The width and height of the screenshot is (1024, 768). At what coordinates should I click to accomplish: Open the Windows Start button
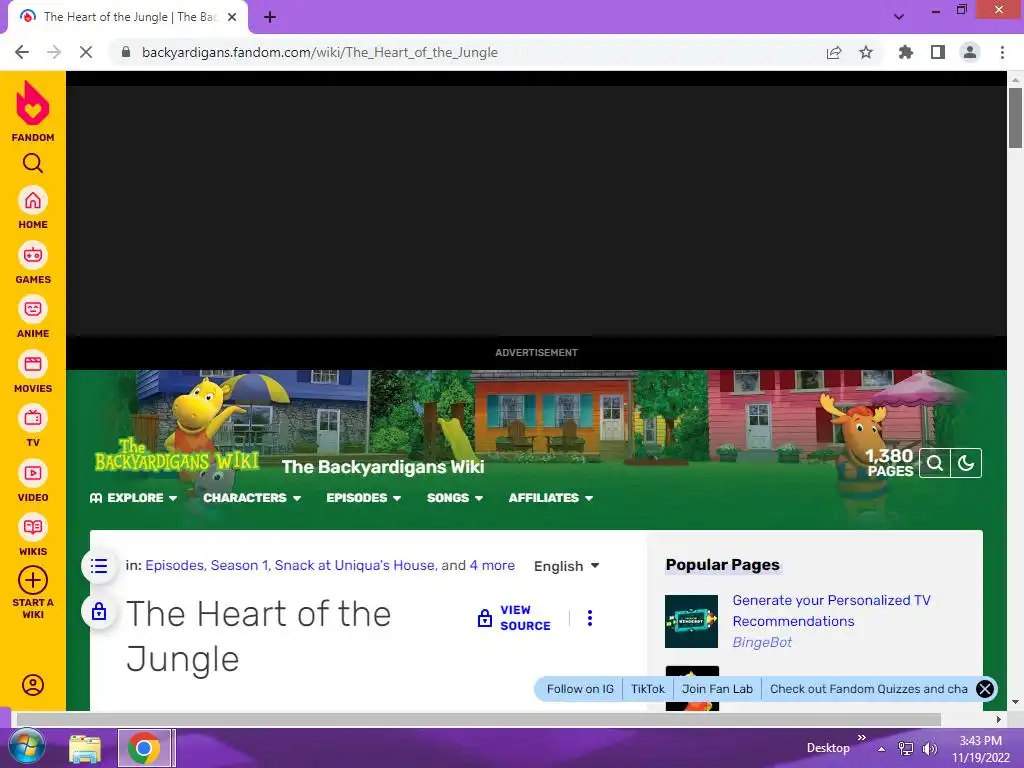(26, 748)
